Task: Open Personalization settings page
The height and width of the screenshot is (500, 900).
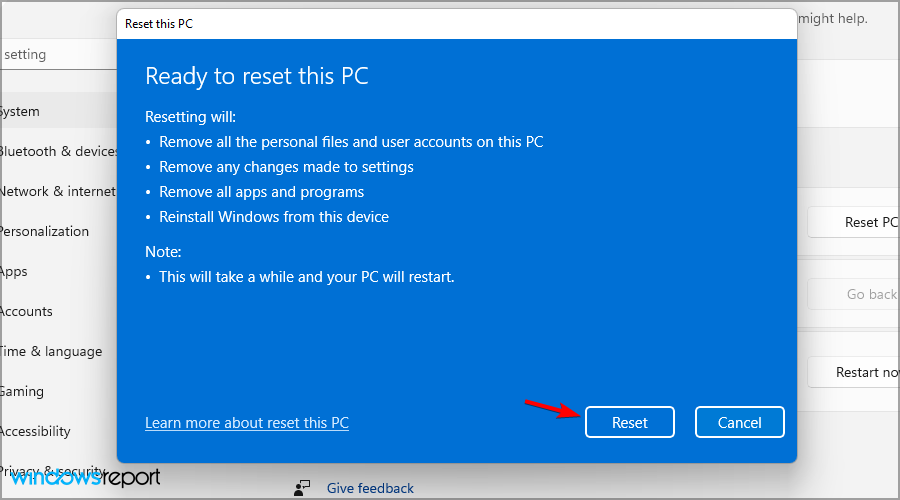Action: point(44,231)
